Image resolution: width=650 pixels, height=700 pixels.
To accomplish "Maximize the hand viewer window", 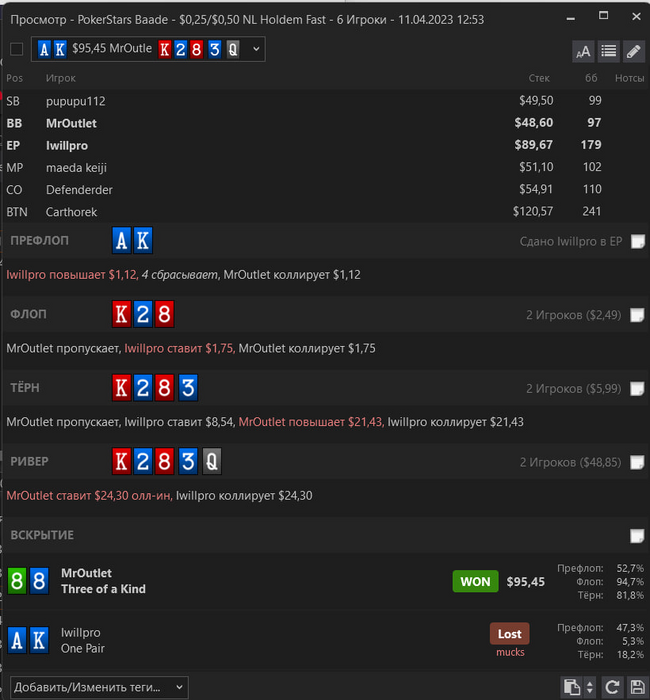I will (603, 16).
